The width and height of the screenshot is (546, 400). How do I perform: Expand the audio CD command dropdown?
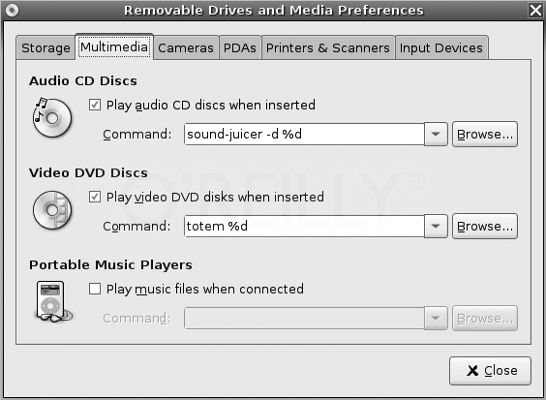tap(436, 134)
